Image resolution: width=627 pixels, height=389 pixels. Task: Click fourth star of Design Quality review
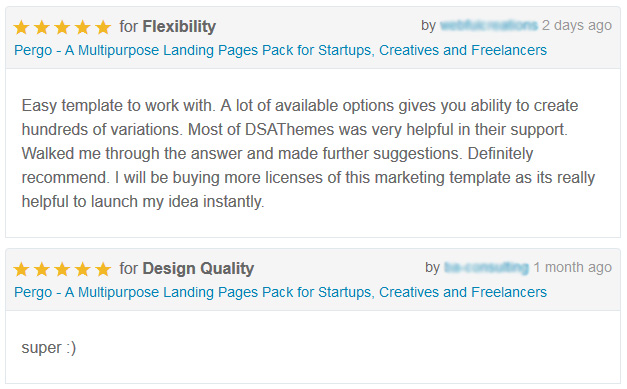point(82,269)
